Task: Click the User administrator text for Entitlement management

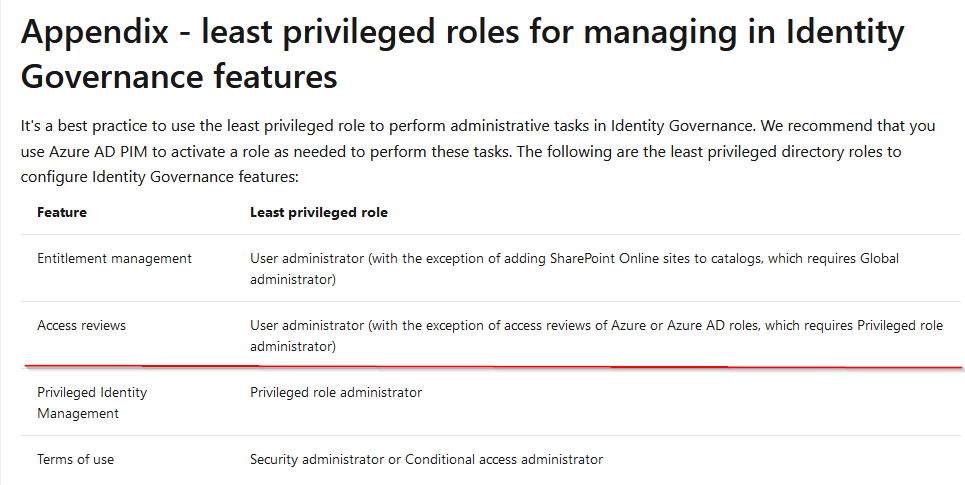Action: (x=307, y=259)
